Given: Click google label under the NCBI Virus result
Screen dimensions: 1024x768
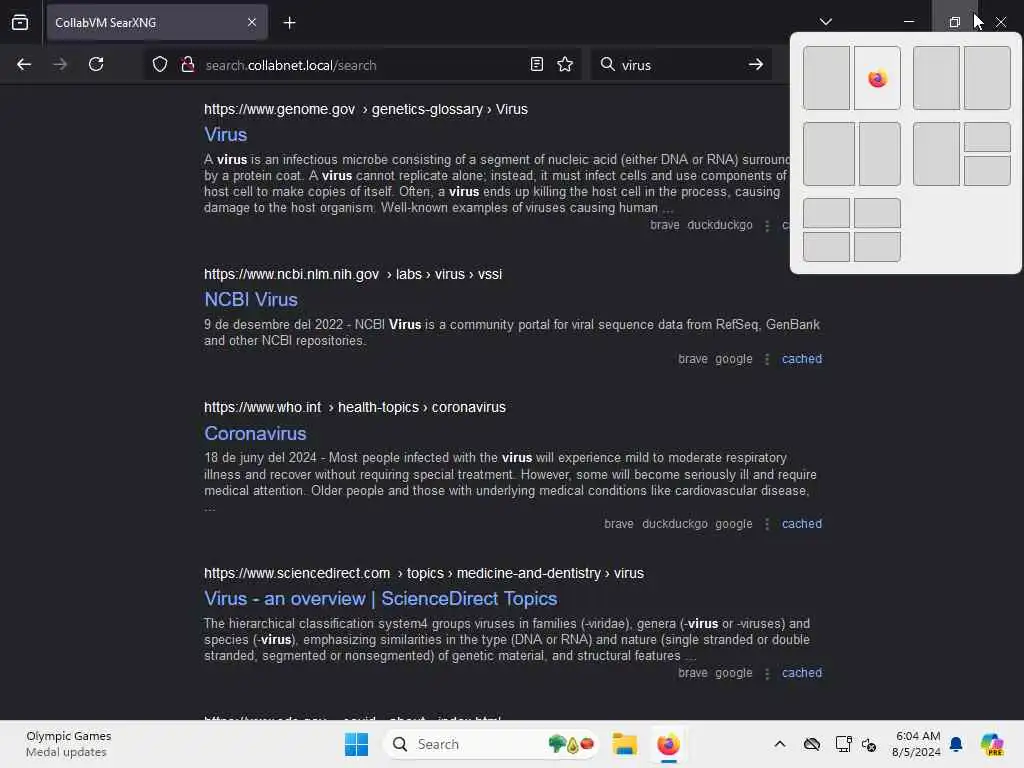Looking at the screenshot, I should point(733,359).
